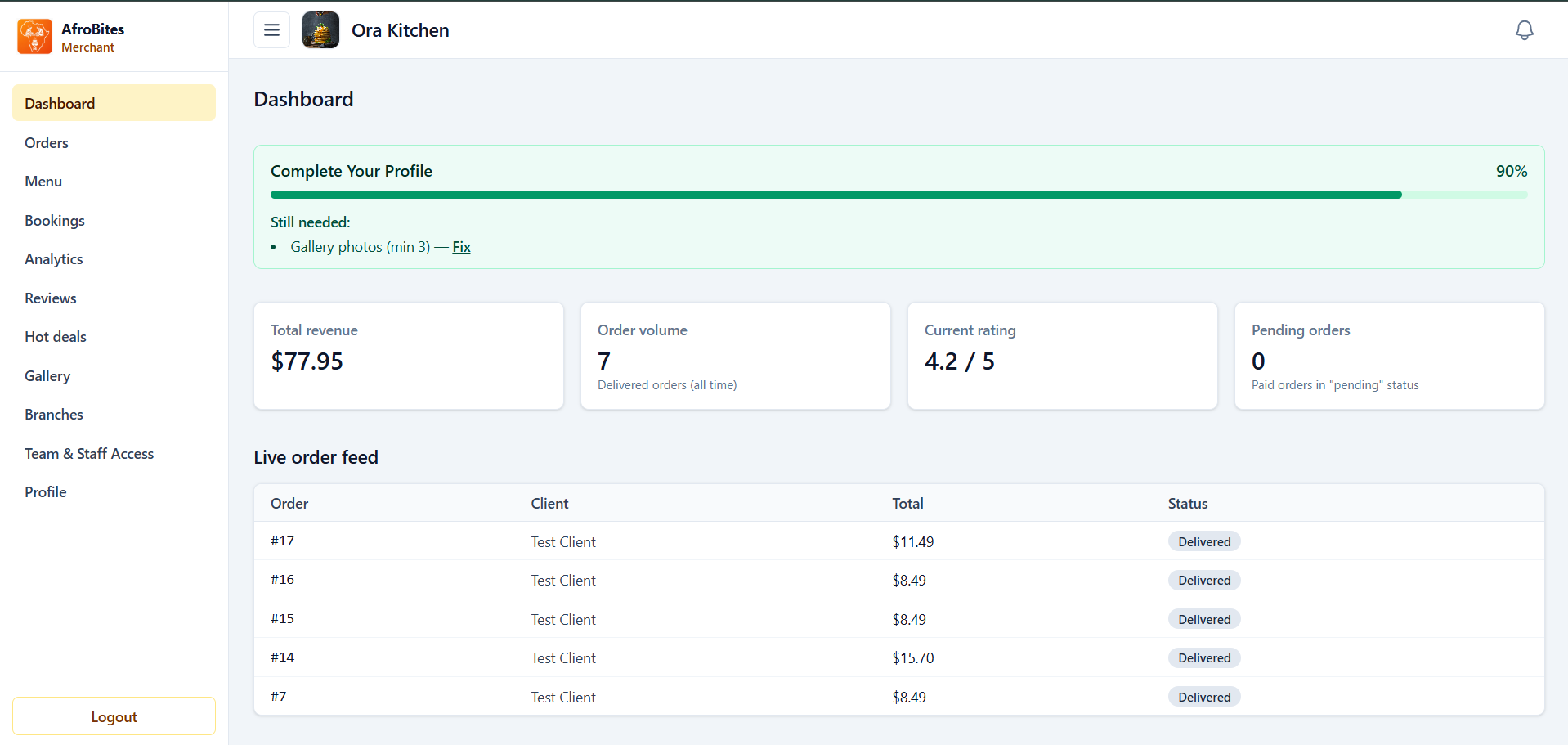Click the Fix link for gallery photos
The width and height of the screenshot is (1568, 745).
[461, 247]
